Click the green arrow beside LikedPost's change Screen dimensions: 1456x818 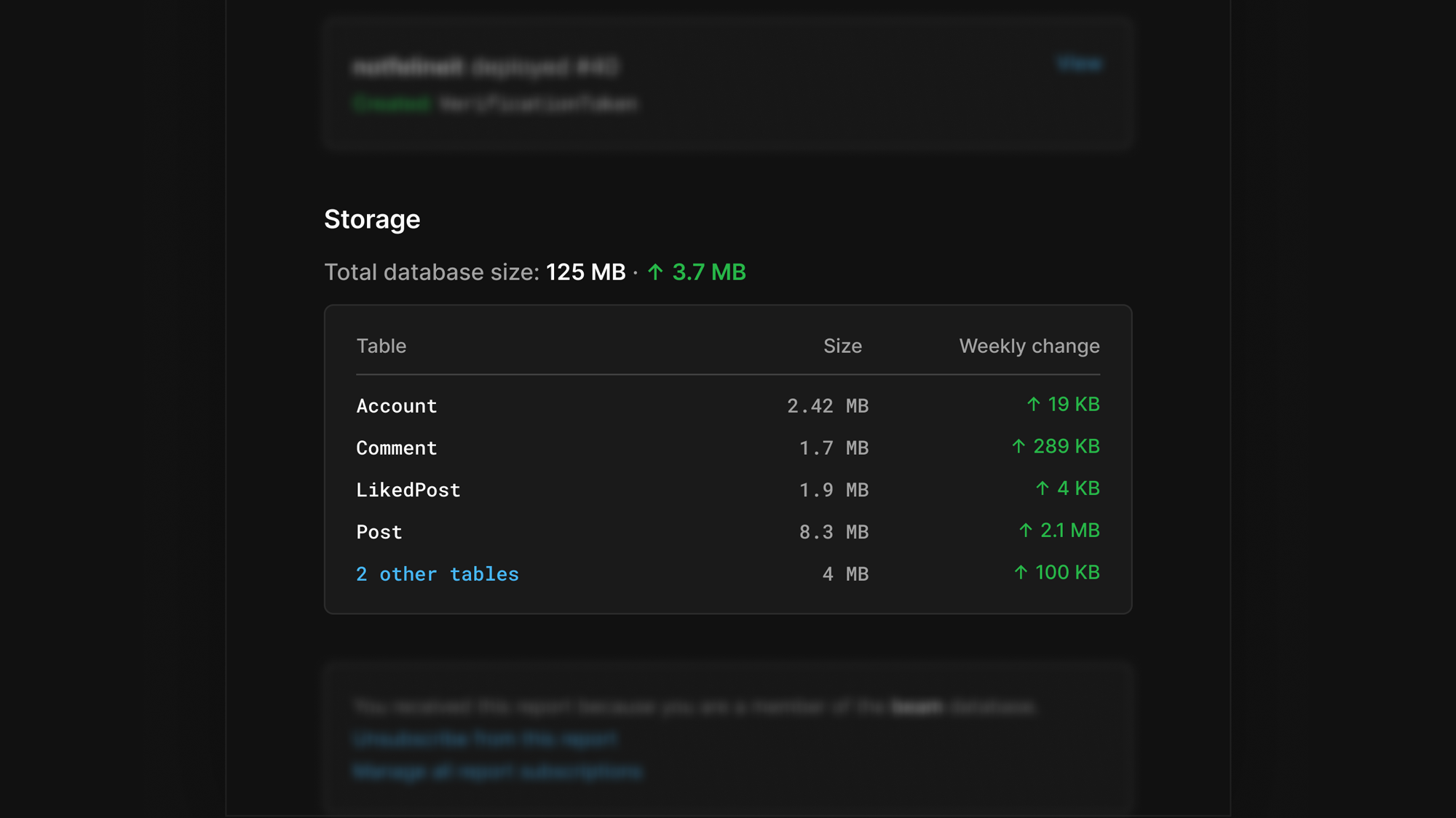click(x=1042, y=488)
